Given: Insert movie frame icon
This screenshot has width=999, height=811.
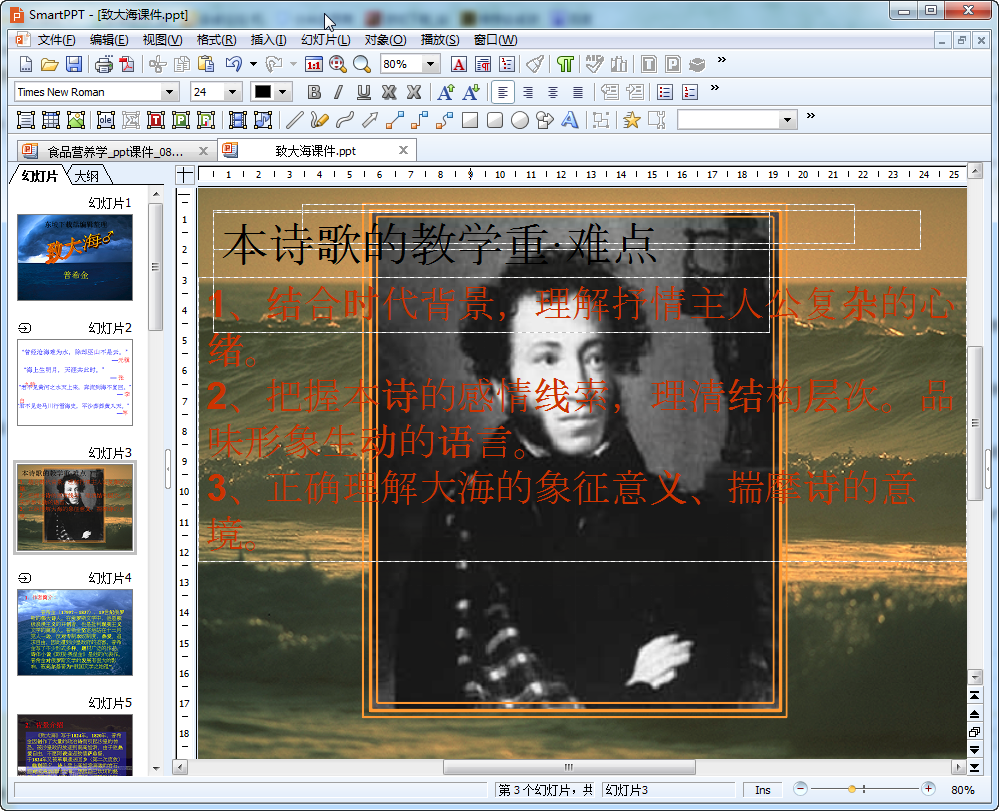Looking at the screenshot, I should (x=238, y=120).
